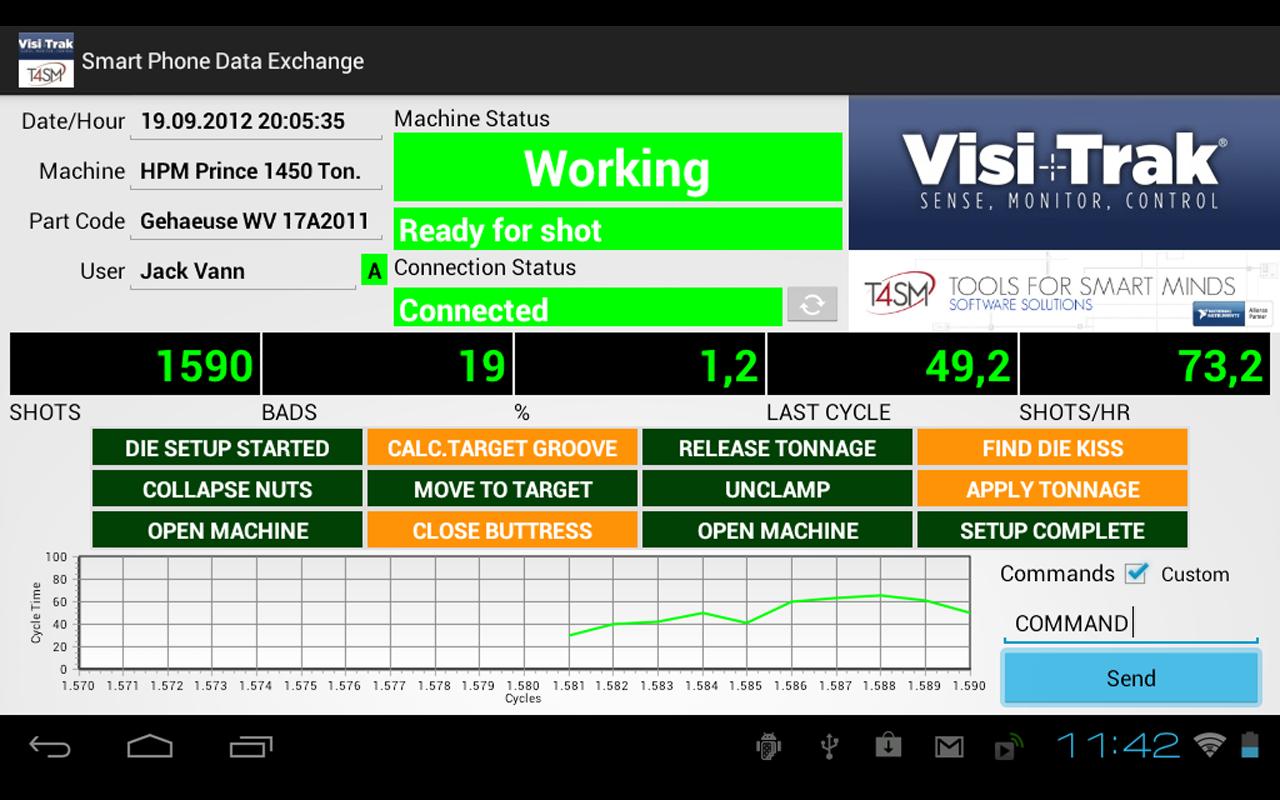Click FIND DIE KISS button
Screen dimensions: 1280x800
click(x=1052, y=448)
